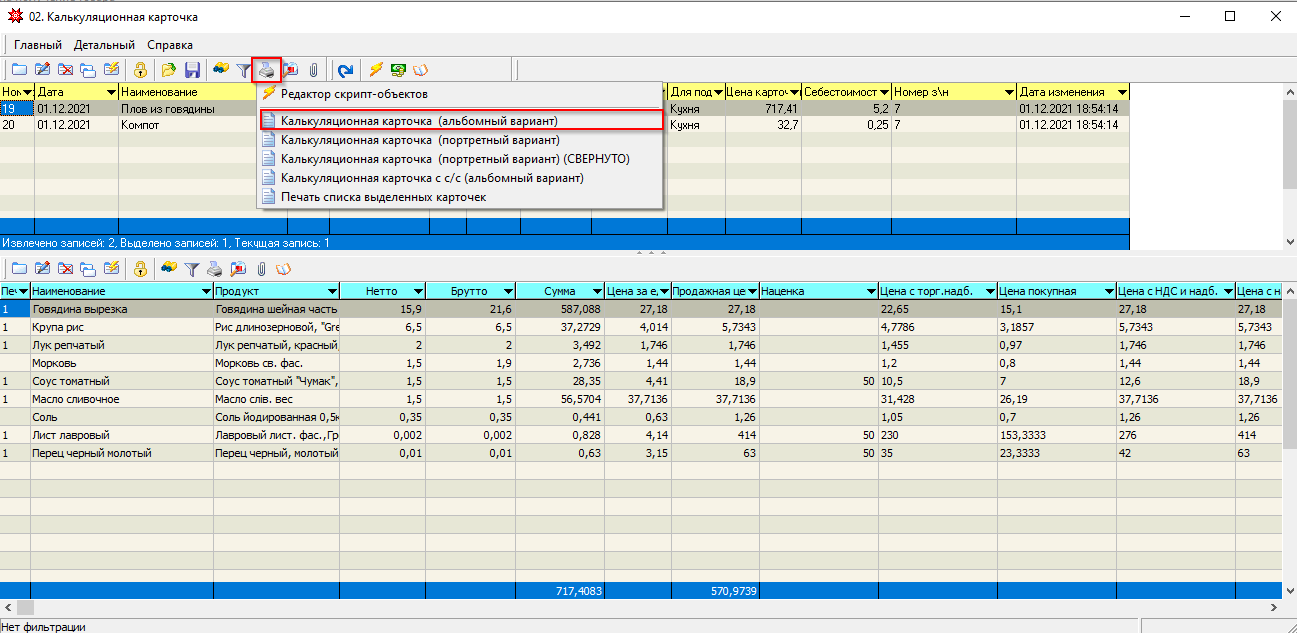Image resolution: width=1297 pixels, height=633 pixels.
Task: Click the green money icon in the top toolbar
Action: pyautogui.click(x=398, y=70)
